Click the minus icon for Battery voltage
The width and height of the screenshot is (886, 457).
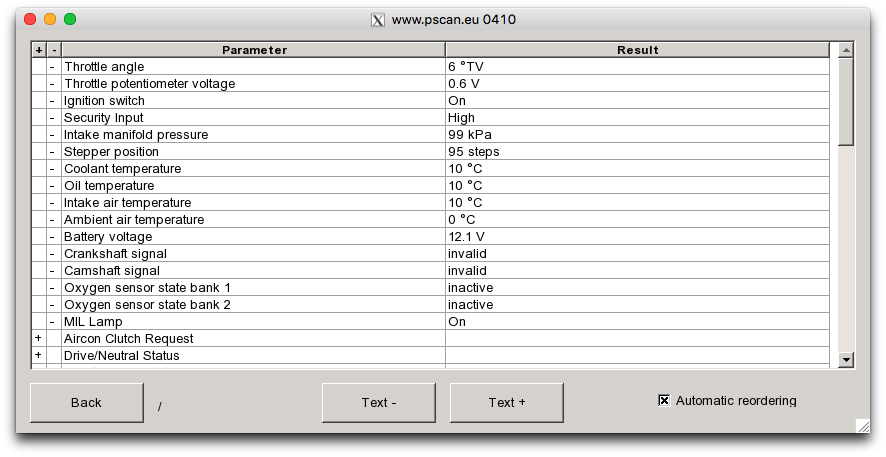tap(53, 236)
